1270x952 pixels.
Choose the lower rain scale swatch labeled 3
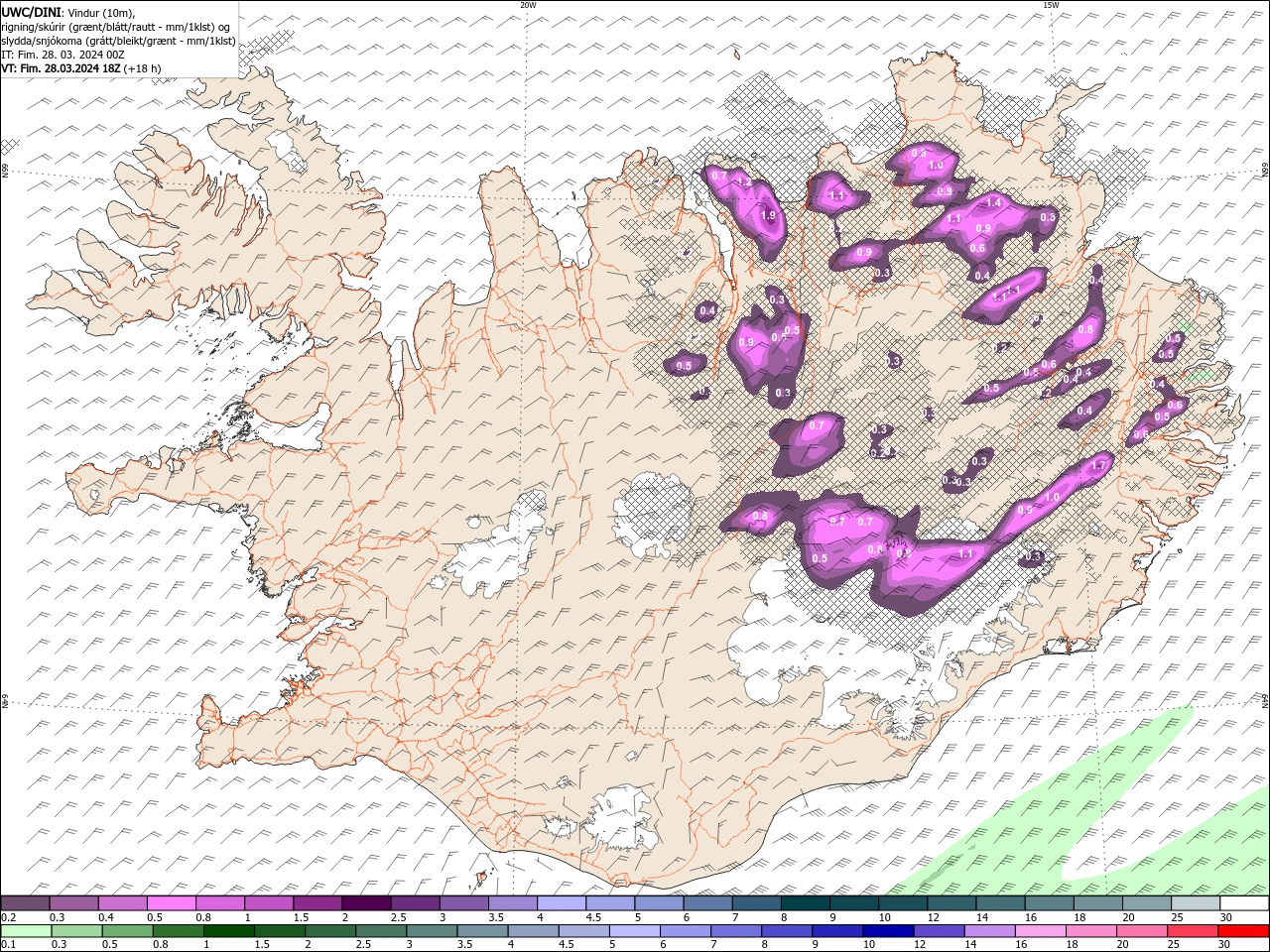point(431,931)
